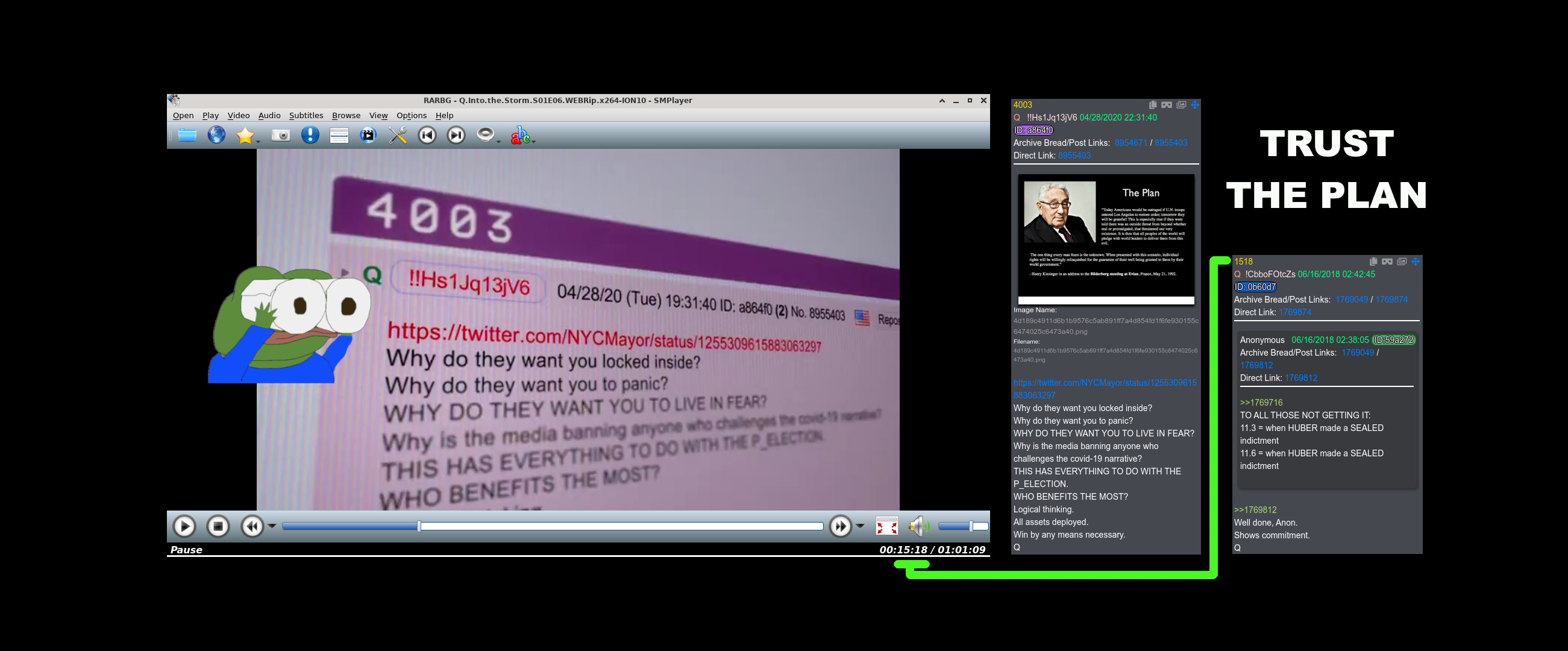The height and width of the screenshot is (651, 1568).
Task: Open Direct Link 8955403 on post 4003
Action: 1074,156
